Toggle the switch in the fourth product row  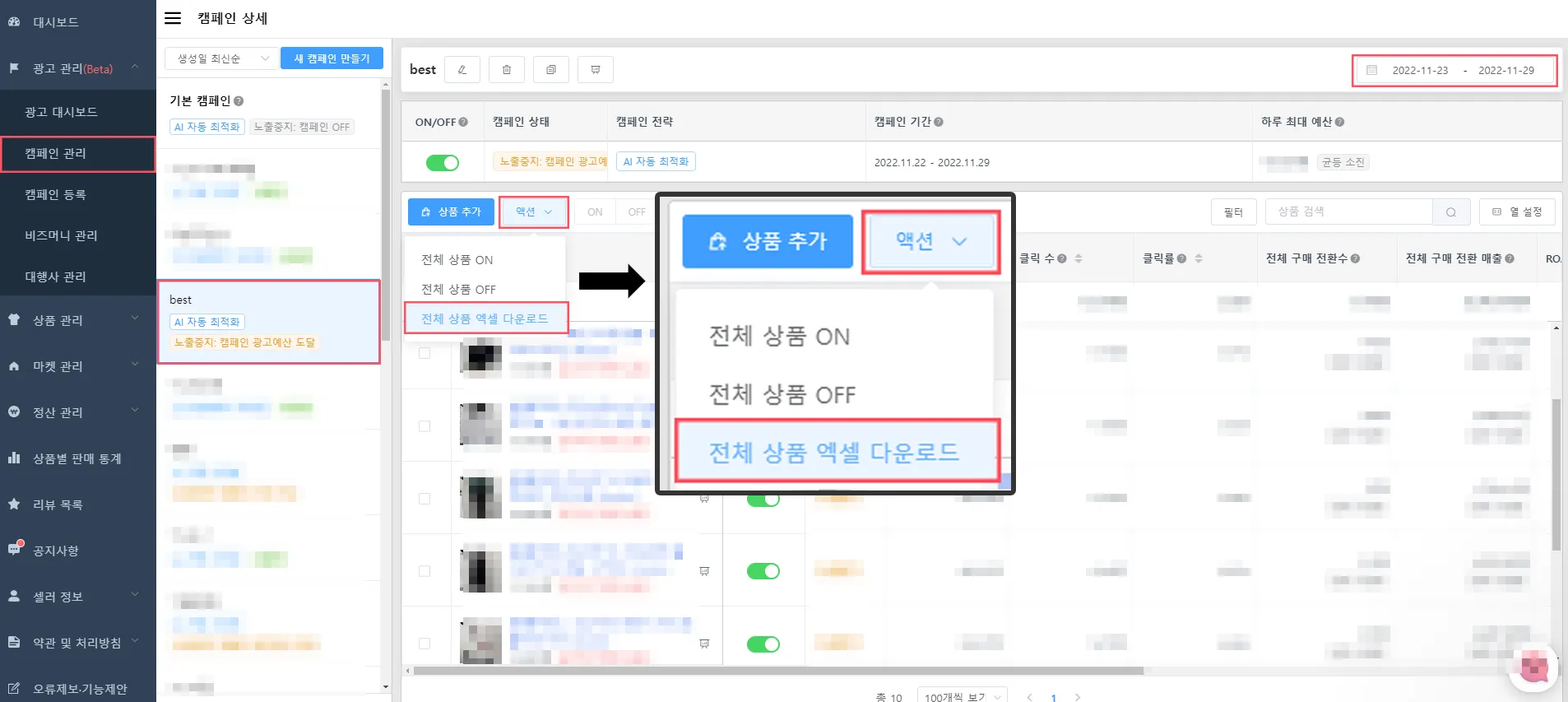coord(763,571)
